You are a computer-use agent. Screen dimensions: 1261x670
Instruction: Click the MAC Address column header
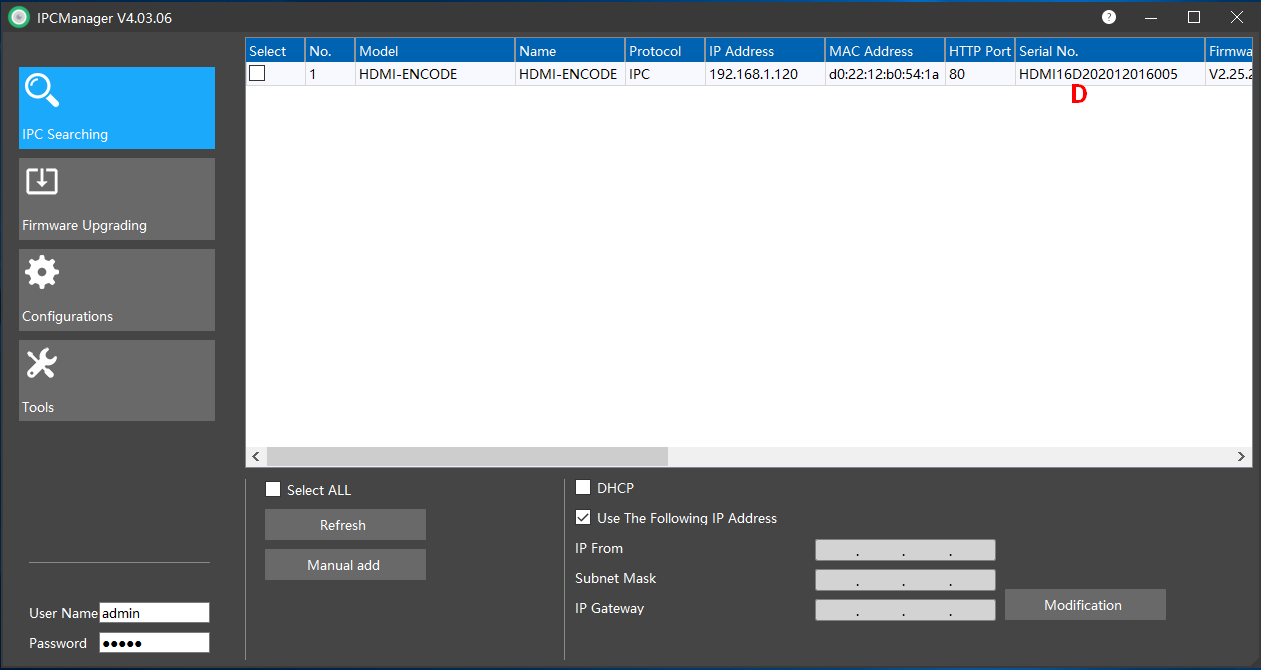point(884,51)
